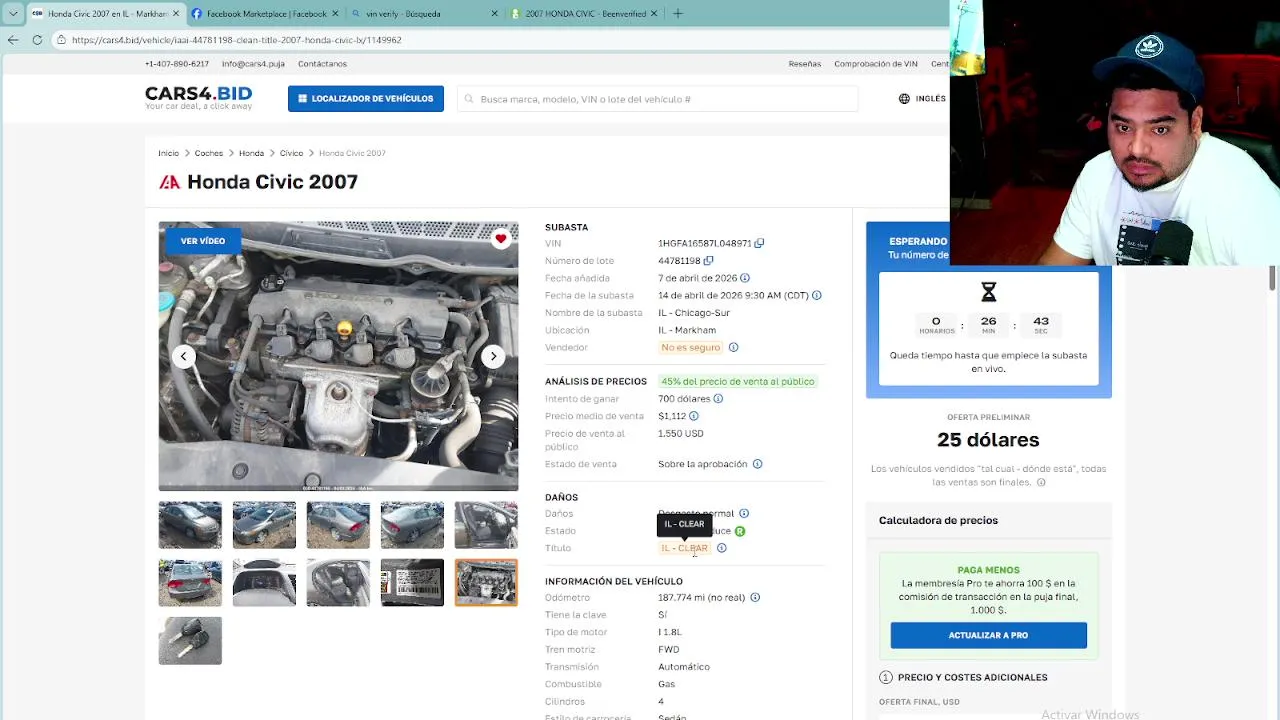
Task: Select VIN sticker label thumbnail
Action: pyautogui.click(x=412, y=583)
